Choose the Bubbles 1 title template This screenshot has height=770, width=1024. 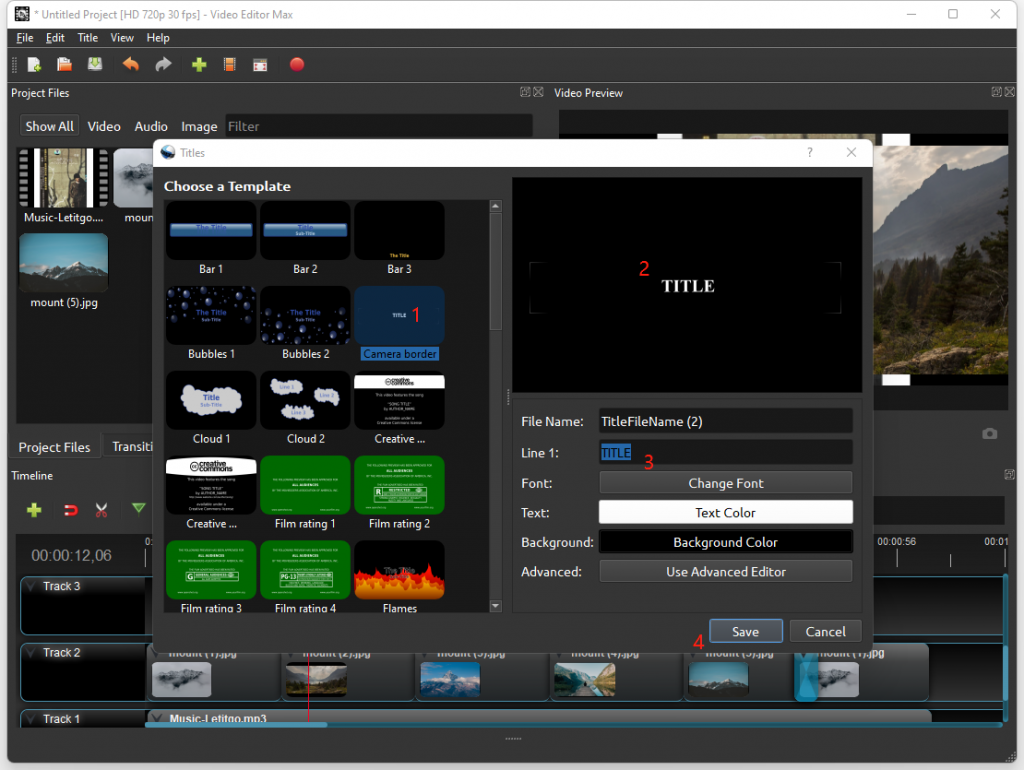point(211,323)
